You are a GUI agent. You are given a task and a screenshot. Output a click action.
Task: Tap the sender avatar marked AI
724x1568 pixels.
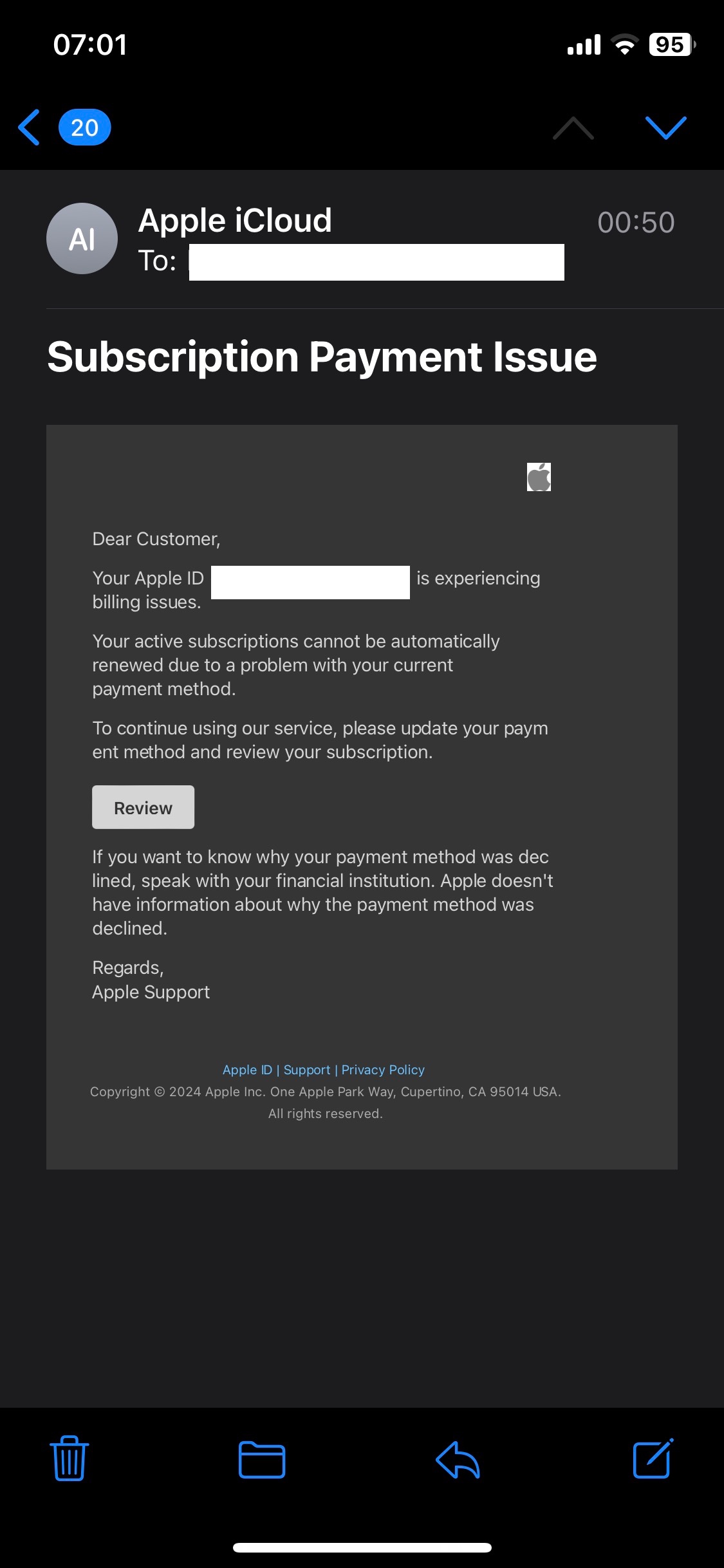point(82,238)
